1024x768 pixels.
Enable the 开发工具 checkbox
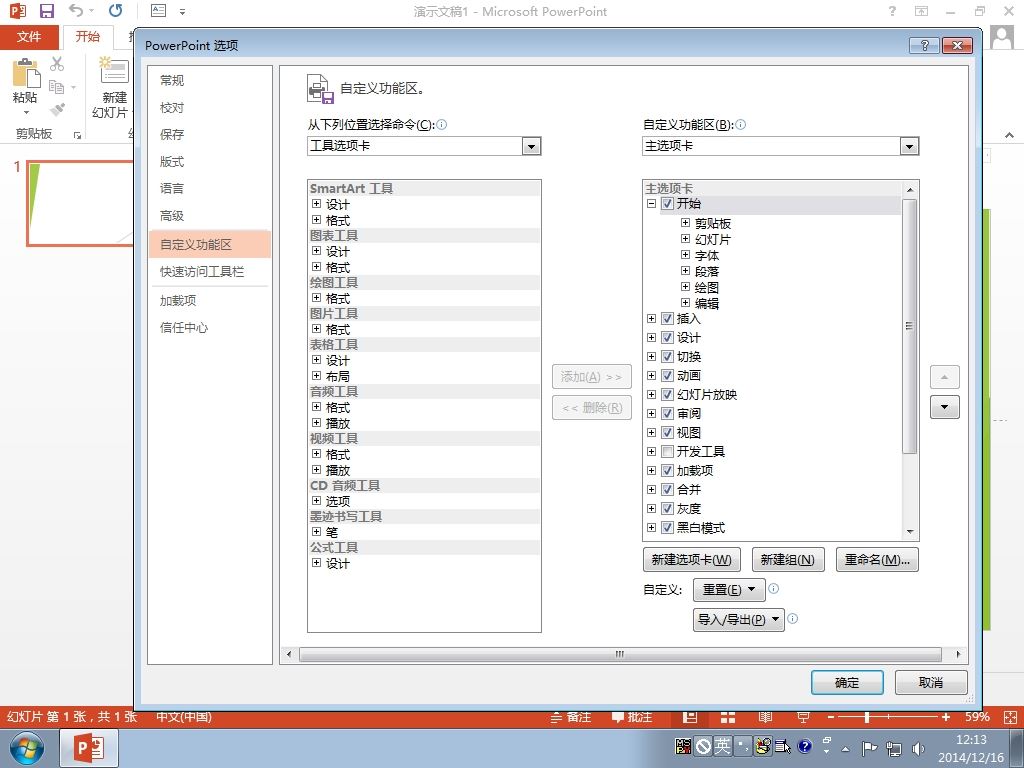(x=667, y=451)
